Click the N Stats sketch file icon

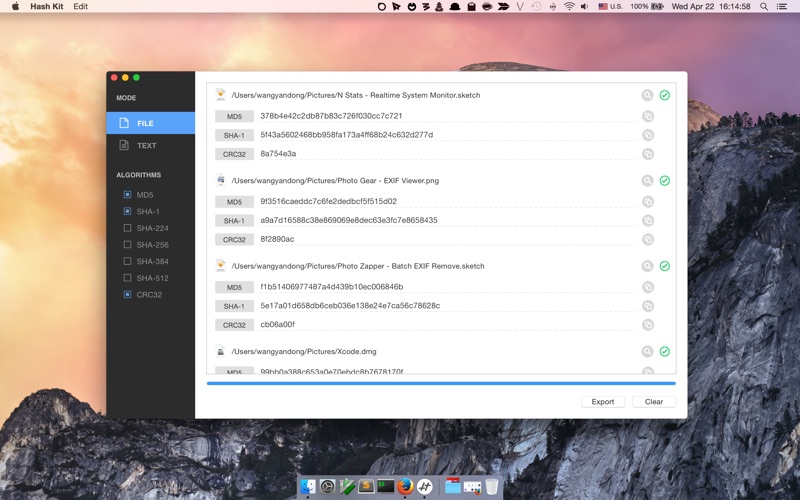[220, 95]
